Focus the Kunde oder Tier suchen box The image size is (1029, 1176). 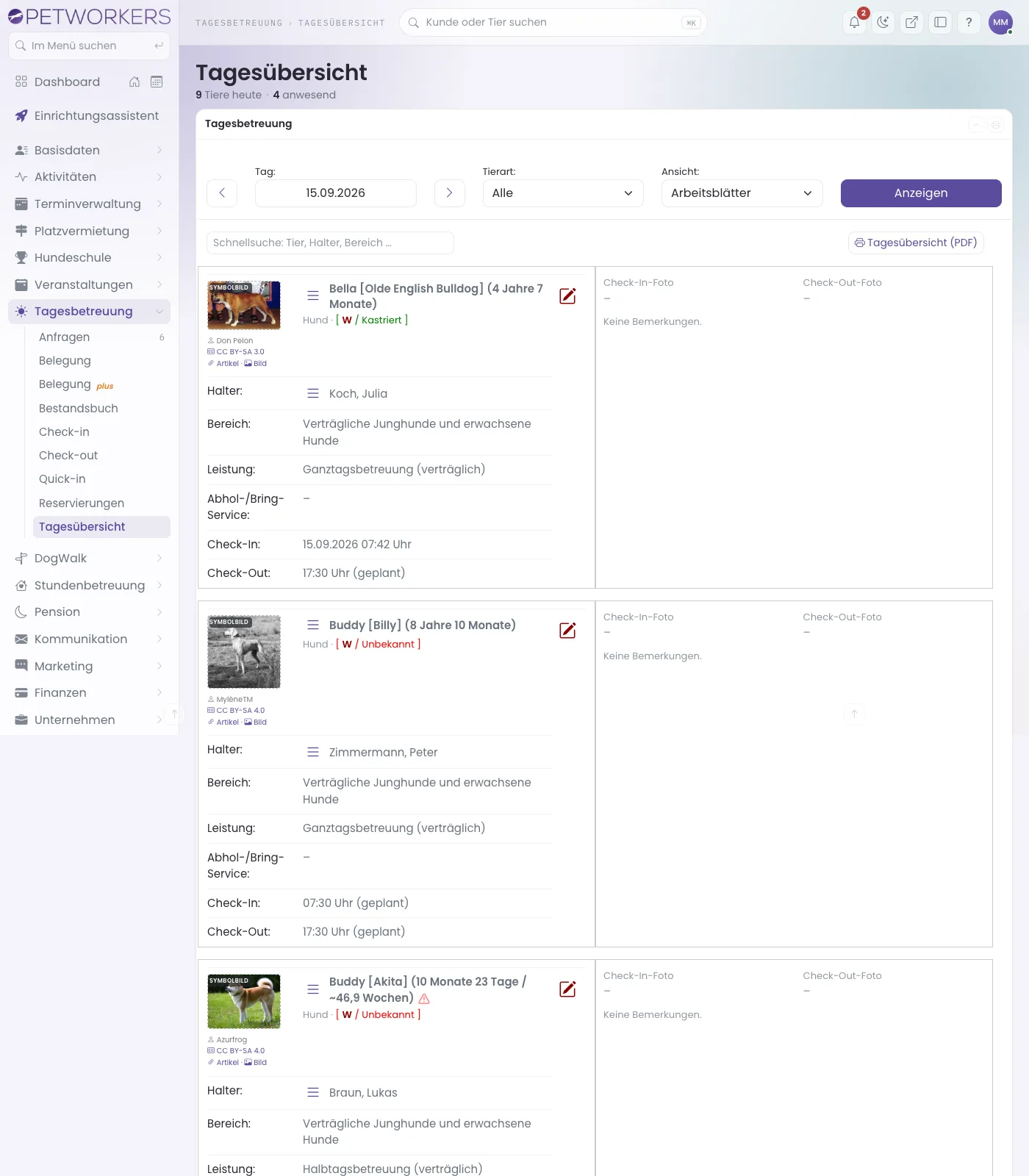coord(553,22)
